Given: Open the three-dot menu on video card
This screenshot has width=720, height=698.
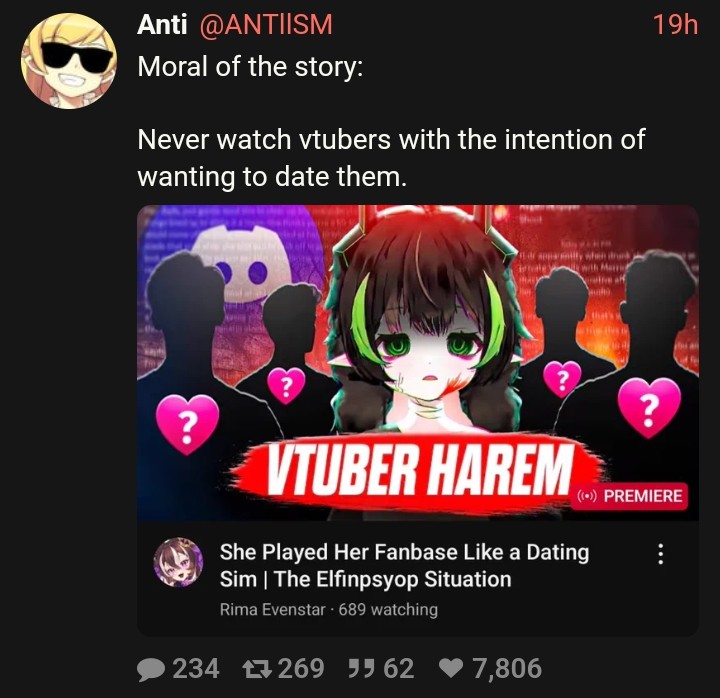Looking at the screenshot, I should click(660, 554).
